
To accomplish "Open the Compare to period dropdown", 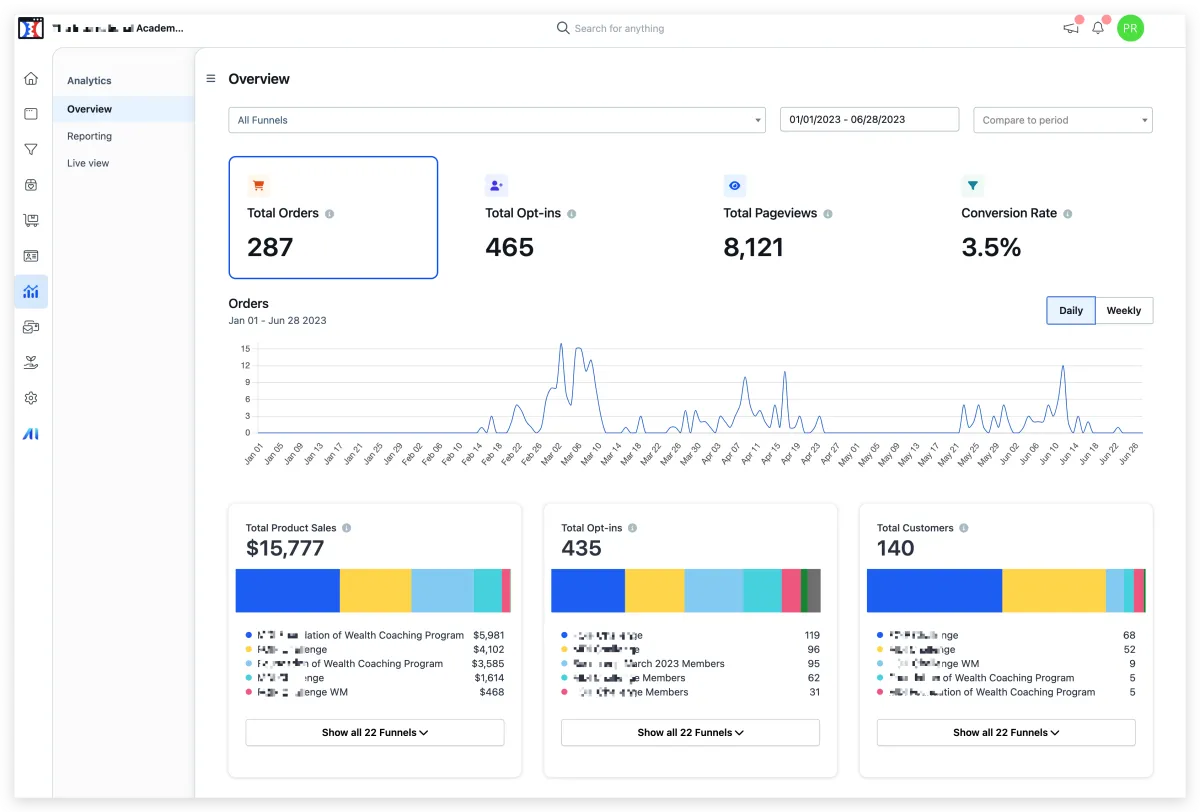I will (x=1062, y=120).
